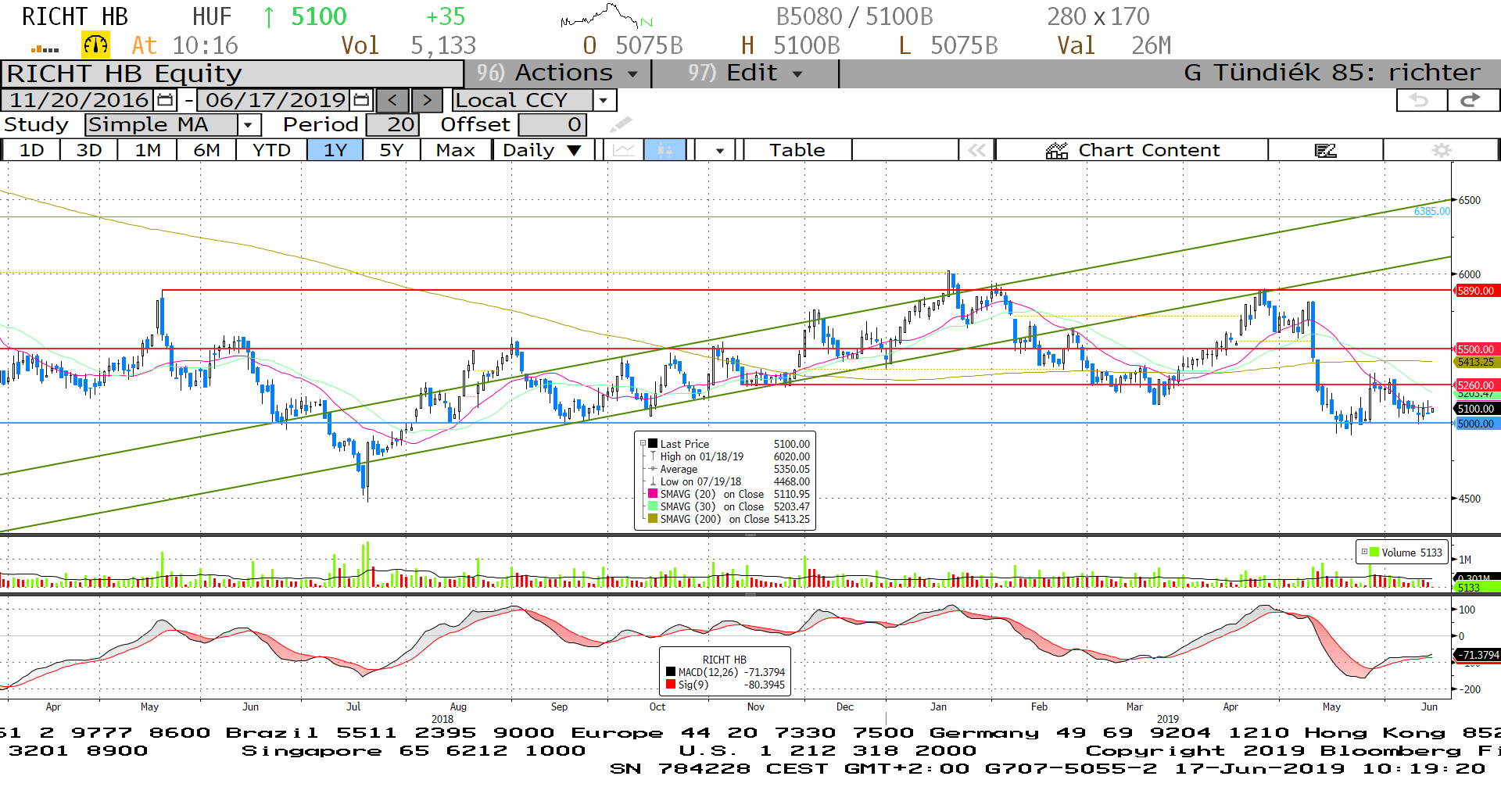Viewport: 1501px width, 812px height.
Task: Select the 5Y time range tab
Action: click(392, 150)
